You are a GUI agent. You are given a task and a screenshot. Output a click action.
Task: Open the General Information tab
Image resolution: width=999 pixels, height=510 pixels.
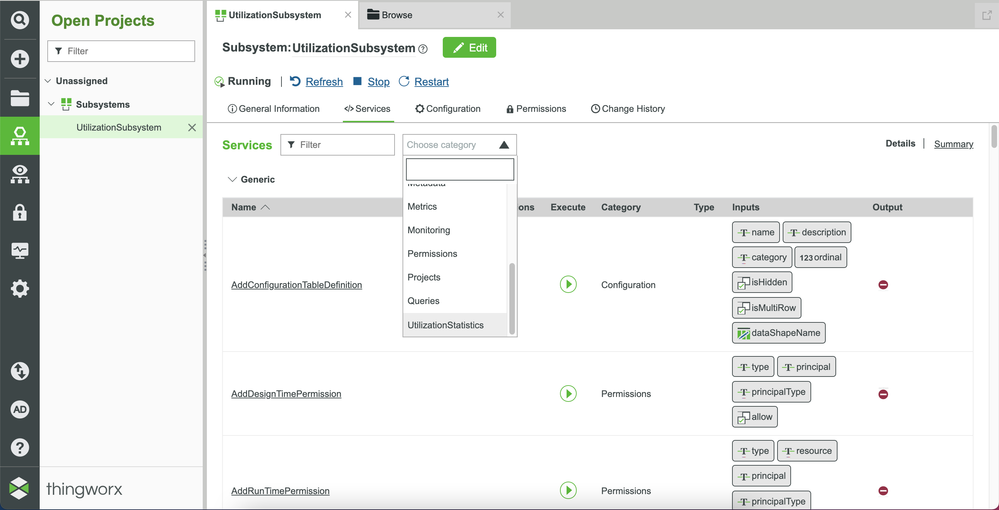pos(274,109)
